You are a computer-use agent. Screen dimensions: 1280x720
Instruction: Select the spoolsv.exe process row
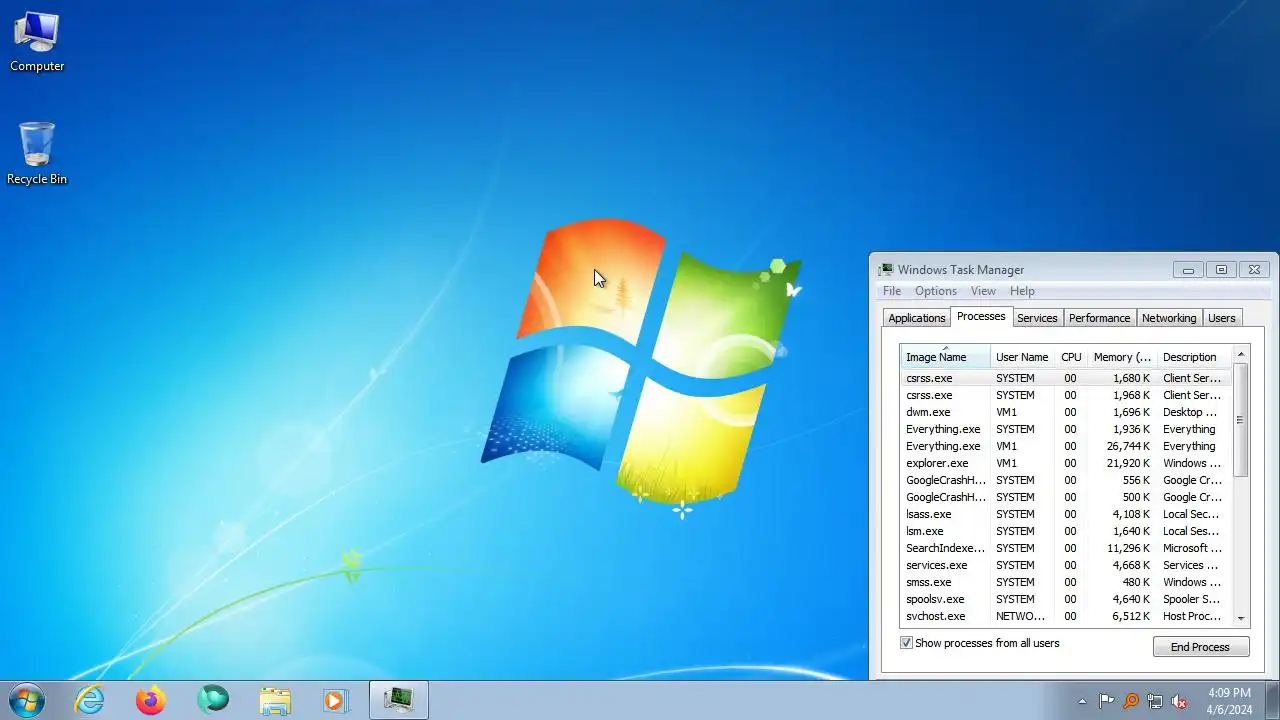[1066, 599]
